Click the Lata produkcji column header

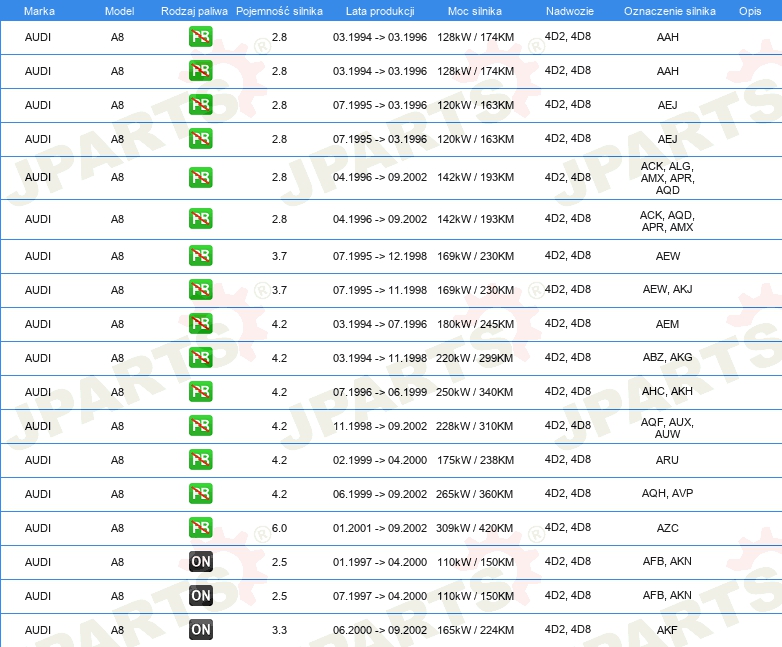pos(380,11)
